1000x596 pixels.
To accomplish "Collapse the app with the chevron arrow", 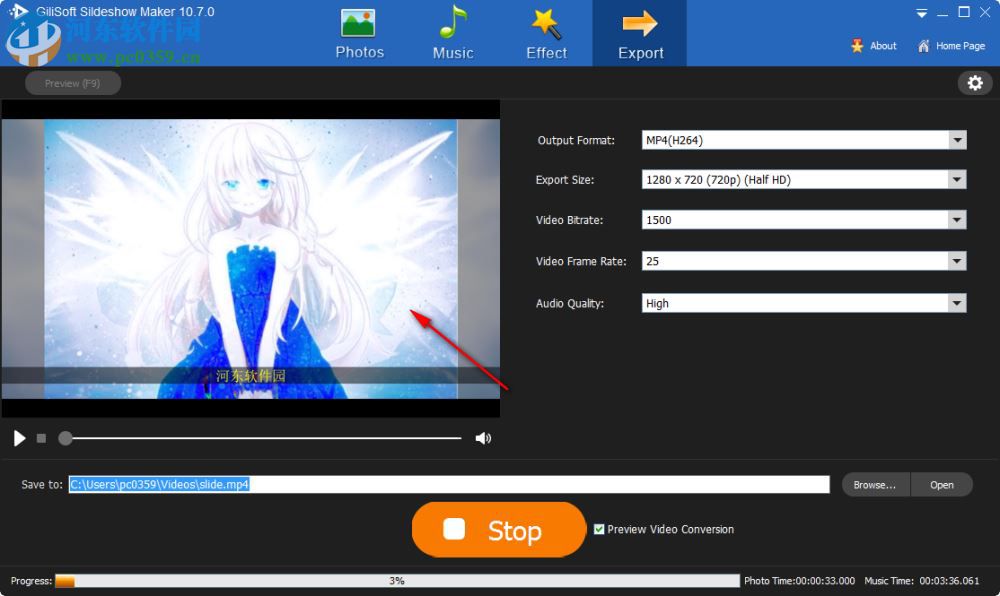I will click(x=921, y=13).
